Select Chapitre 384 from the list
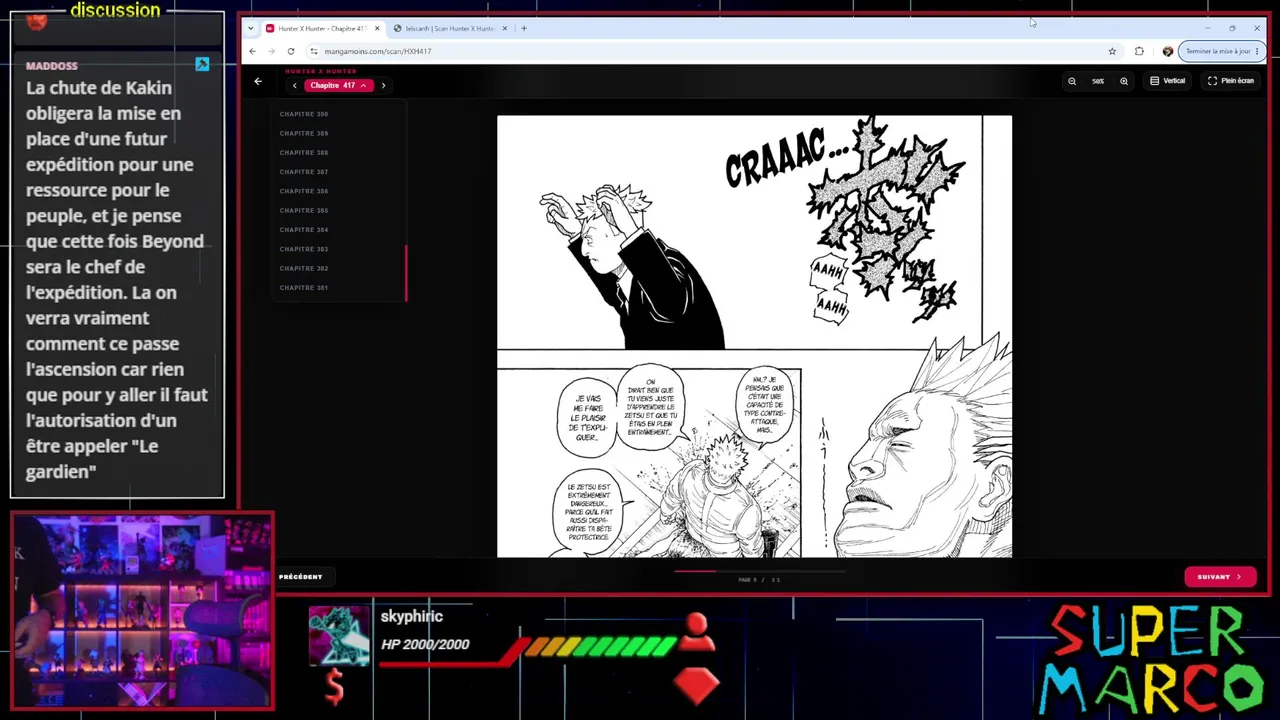Screen dimensions: 1280x720 [304, 230]
